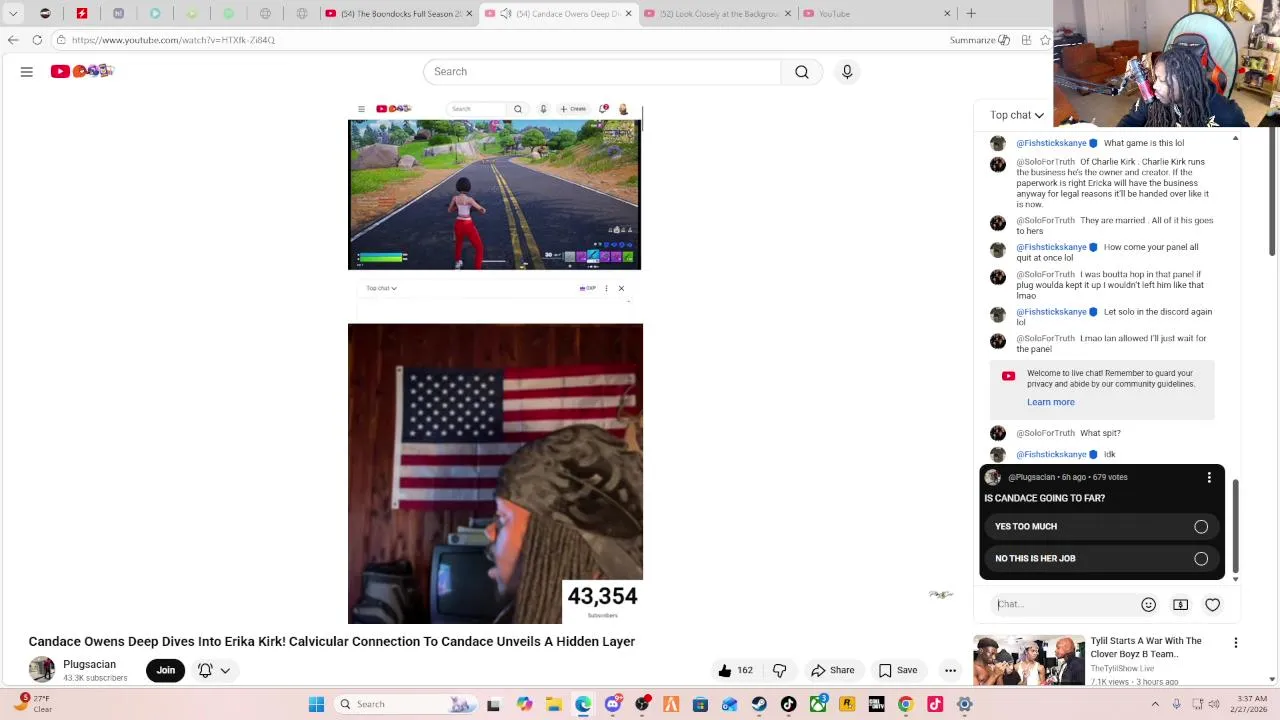Dislike the video

point(780,670)
